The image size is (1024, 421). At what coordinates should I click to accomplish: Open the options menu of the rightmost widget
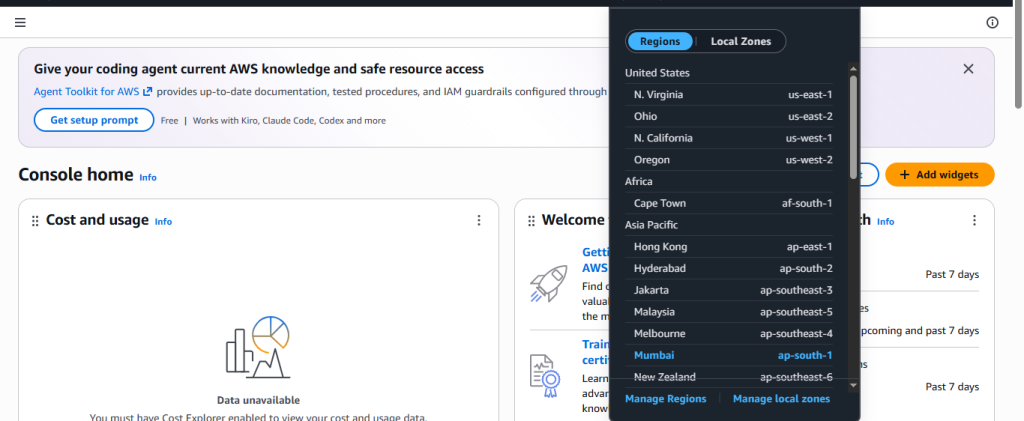click(x=974, y=221)
